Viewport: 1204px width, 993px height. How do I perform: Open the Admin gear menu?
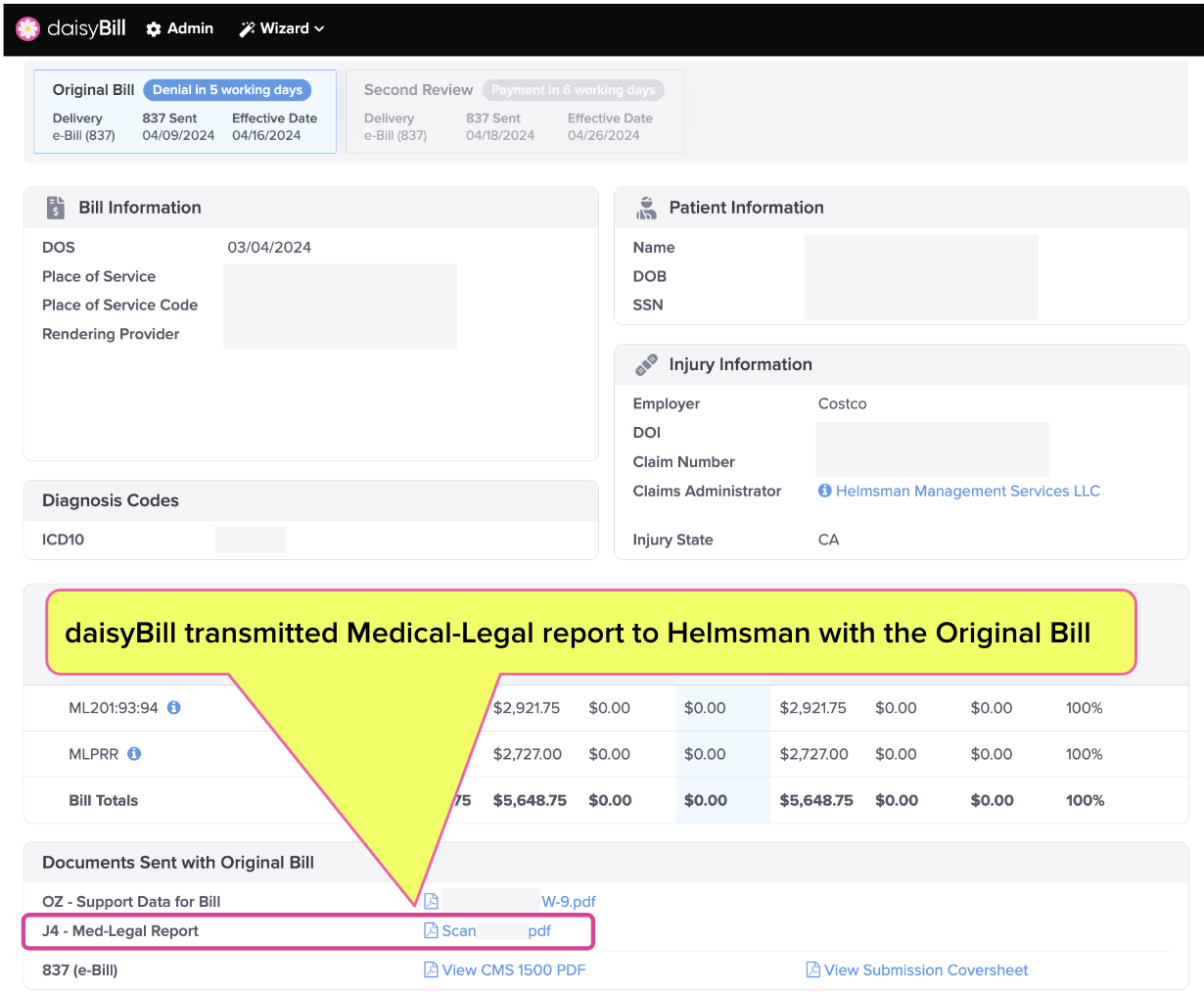click(x=179, y=28)
